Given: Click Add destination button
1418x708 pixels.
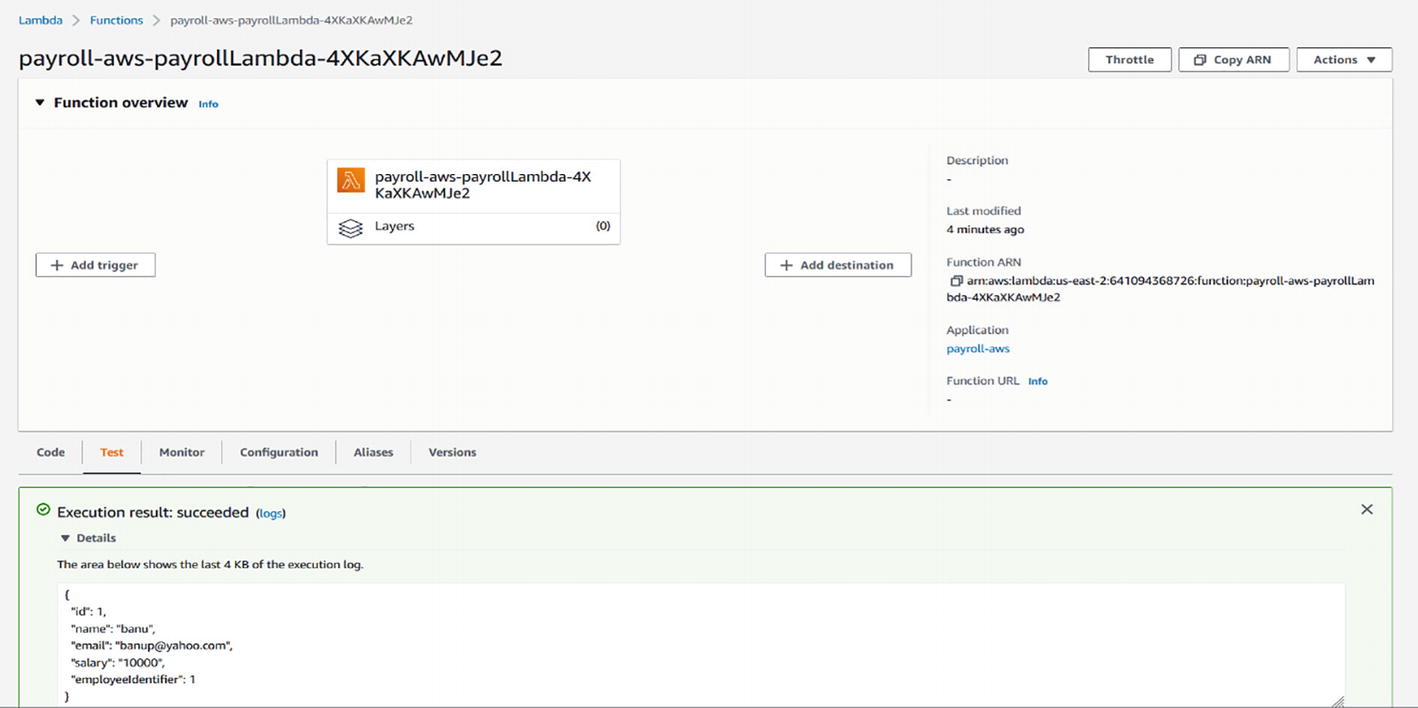Looking at the screenshot, I should (837, 265).
